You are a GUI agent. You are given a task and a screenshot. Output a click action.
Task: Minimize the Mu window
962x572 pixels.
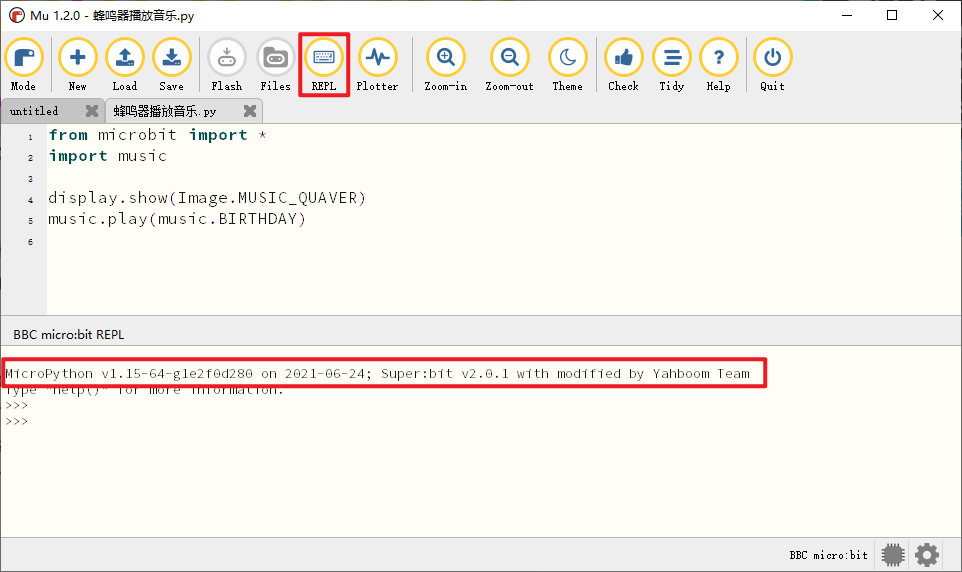(847, 15)
